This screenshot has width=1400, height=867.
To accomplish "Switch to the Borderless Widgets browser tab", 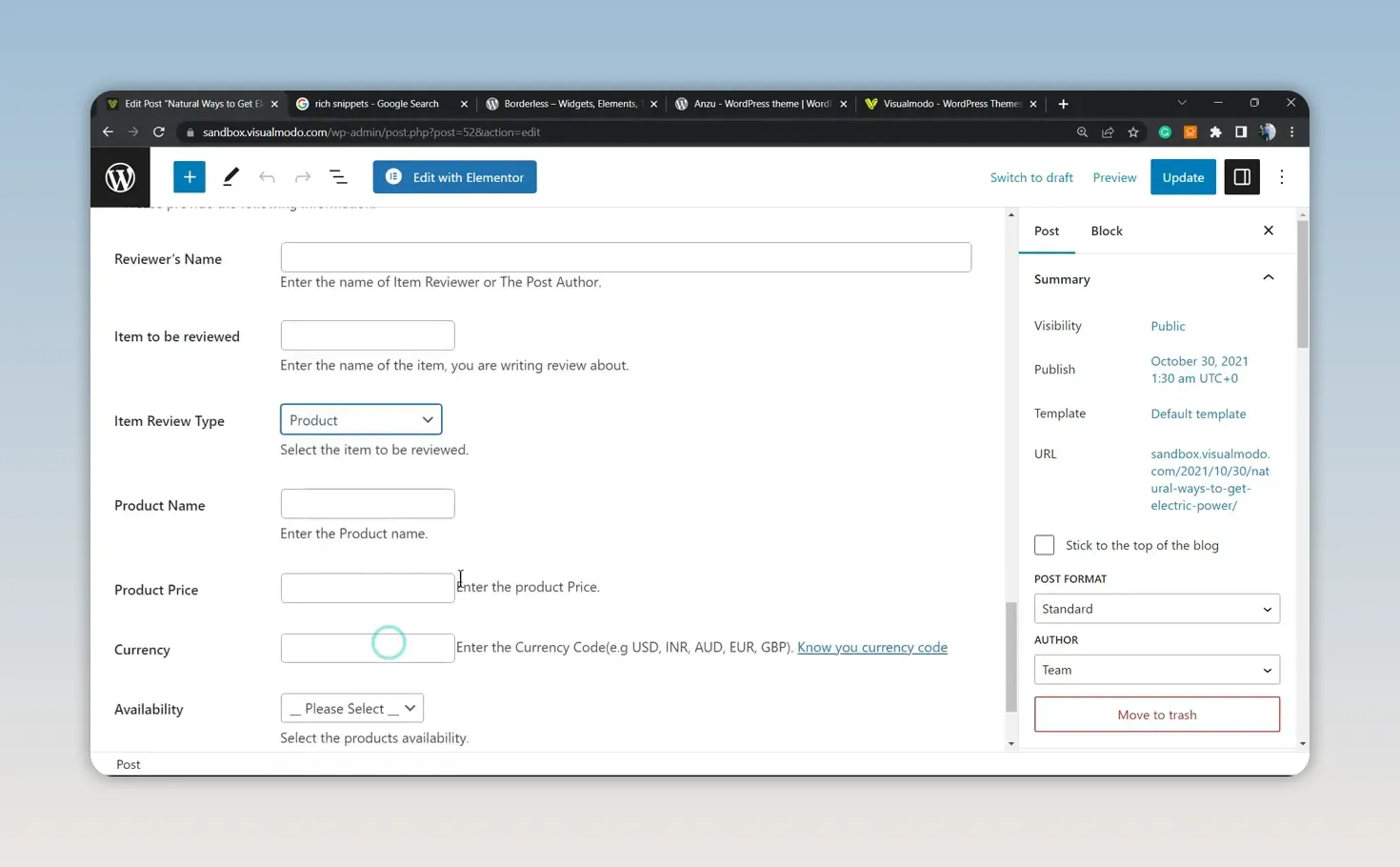I will 570,104.
